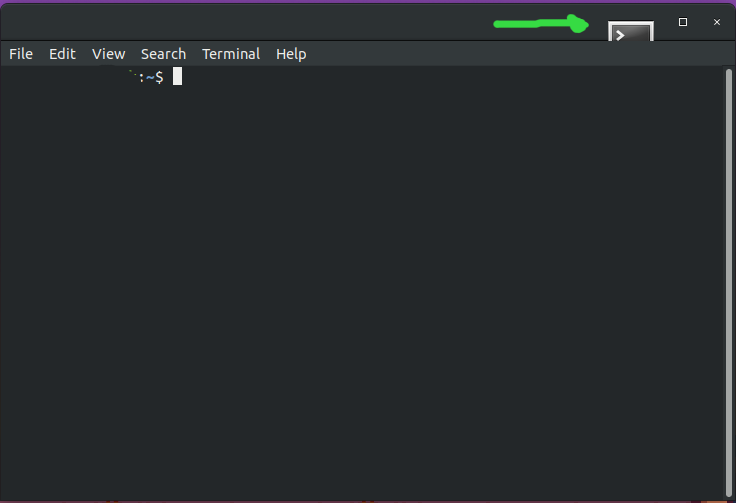
Task: Click the terminal vertical scrollbar
Action: coord(728,282)
